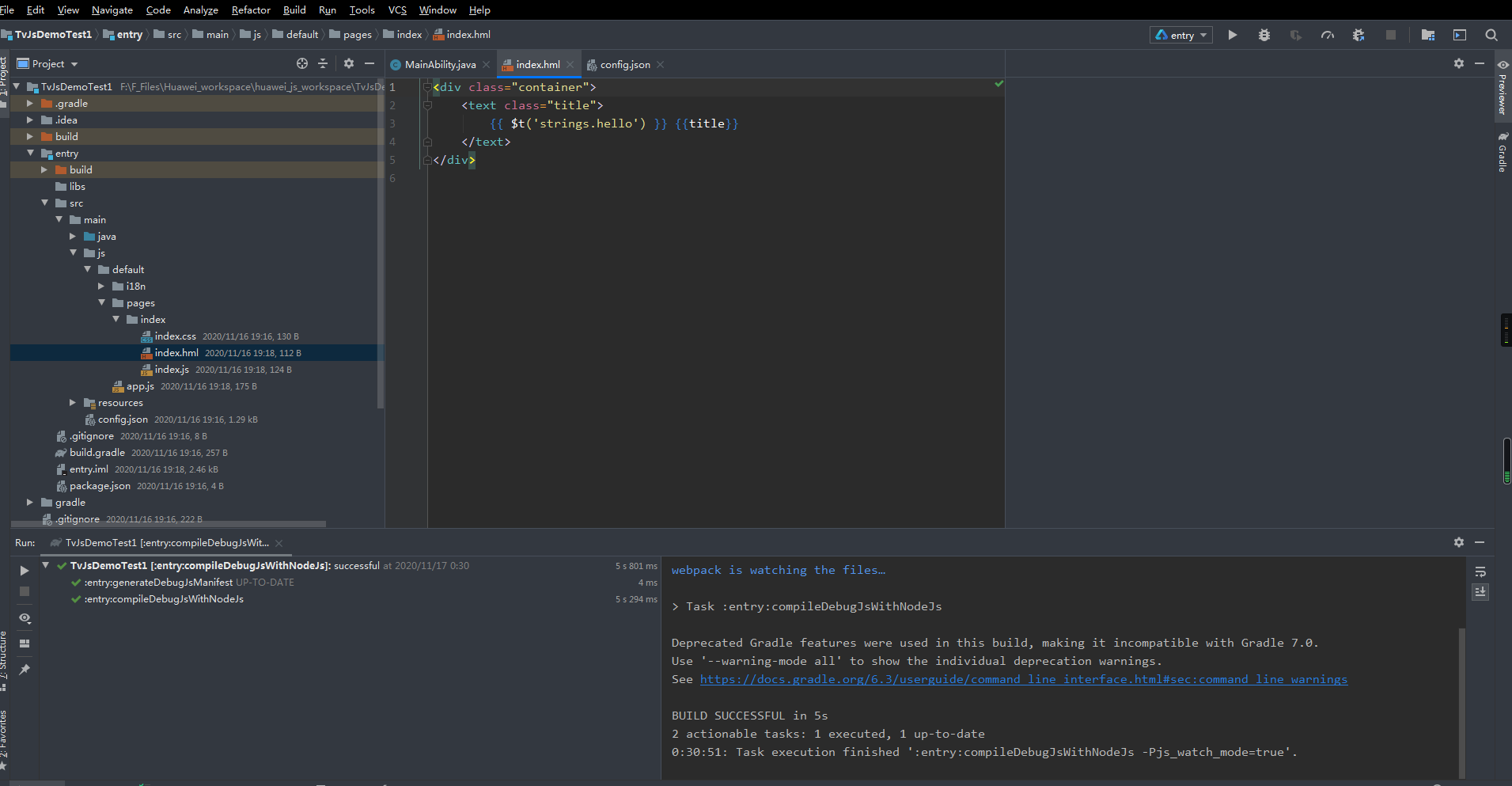Debug the entry configuration
The image size is (1512, 786).
point(1264,35)
